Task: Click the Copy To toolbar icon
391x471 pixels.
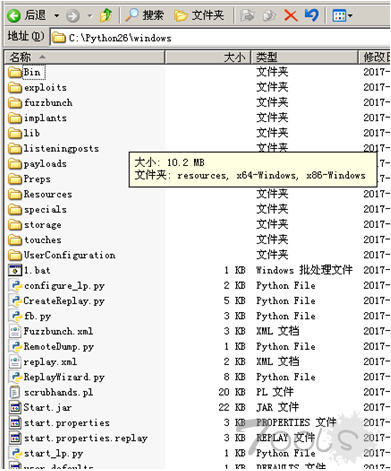Action: click(269, 15)
